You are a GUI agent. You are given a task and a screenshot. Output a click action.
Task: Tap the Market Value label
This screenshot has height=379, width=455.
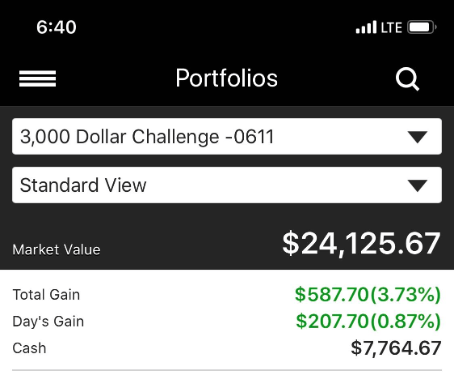[x=56, y=250]
